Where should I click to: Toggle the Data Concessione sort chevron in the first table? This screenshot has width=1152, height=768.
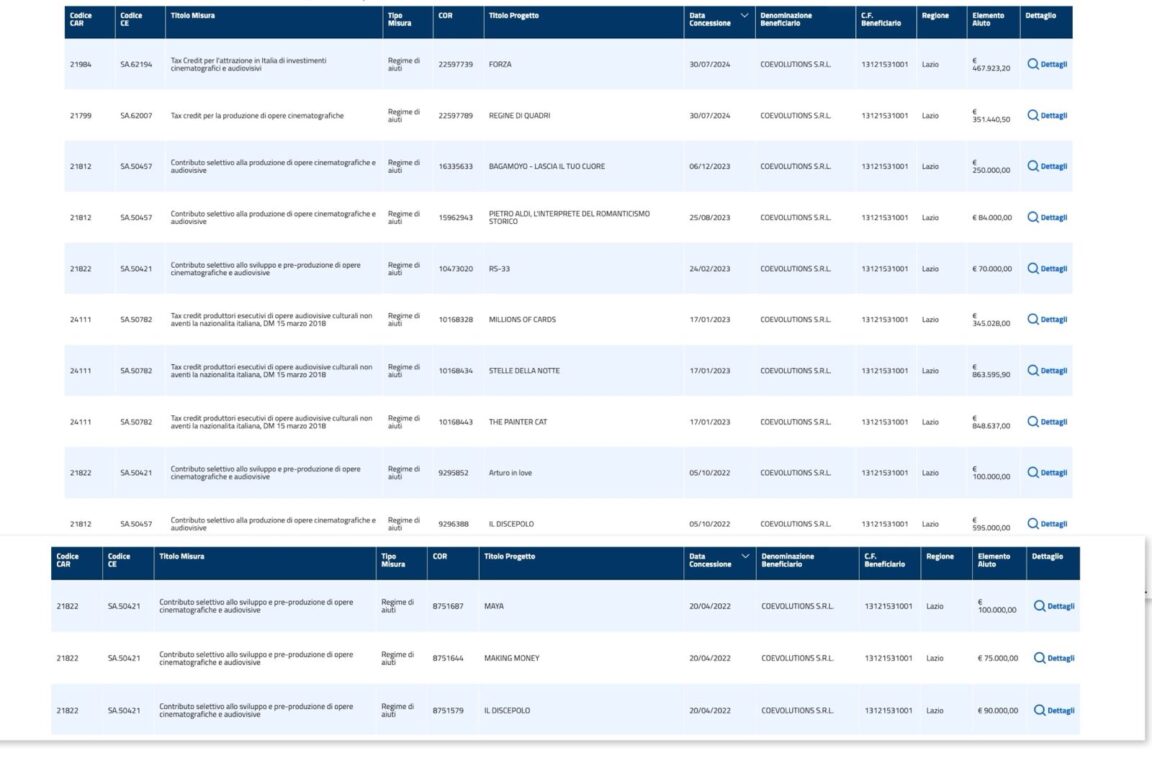pos(744,15)
